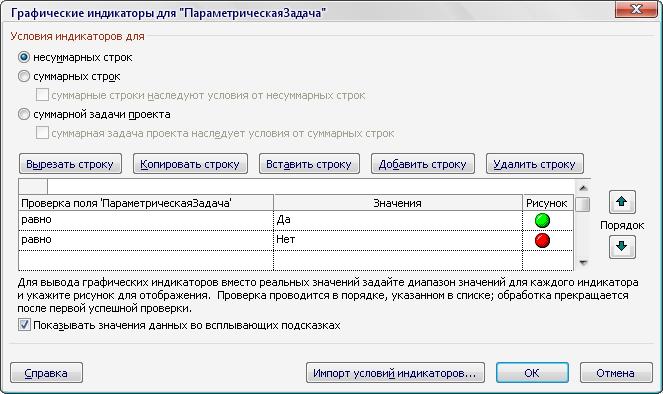Click the table scrollbar up arrow
This screenshot has width=663, height=394.
[x=583, y=188]
